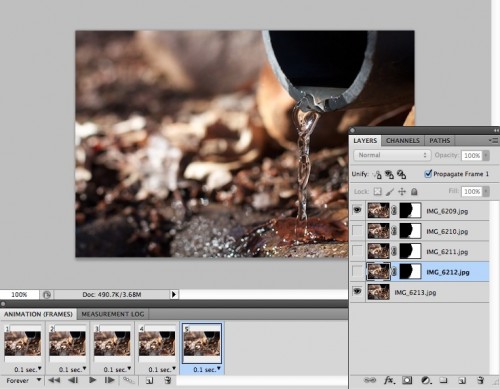Select the IMG_6210.jpg layer name
500x389 pixels.
click(447, 231)
